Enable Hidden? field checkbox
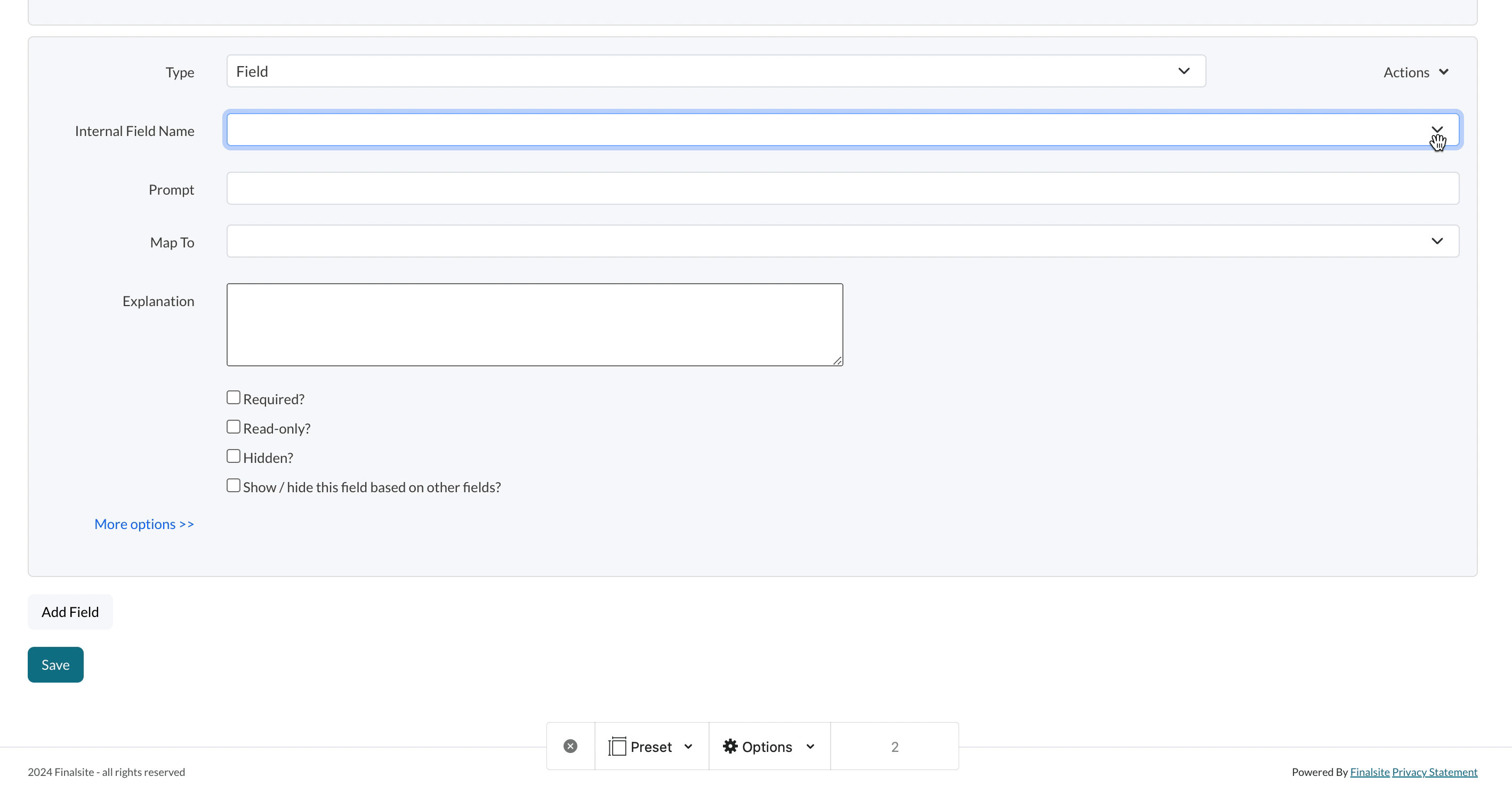The image size is (1512, 785). [x=234, y=456]
